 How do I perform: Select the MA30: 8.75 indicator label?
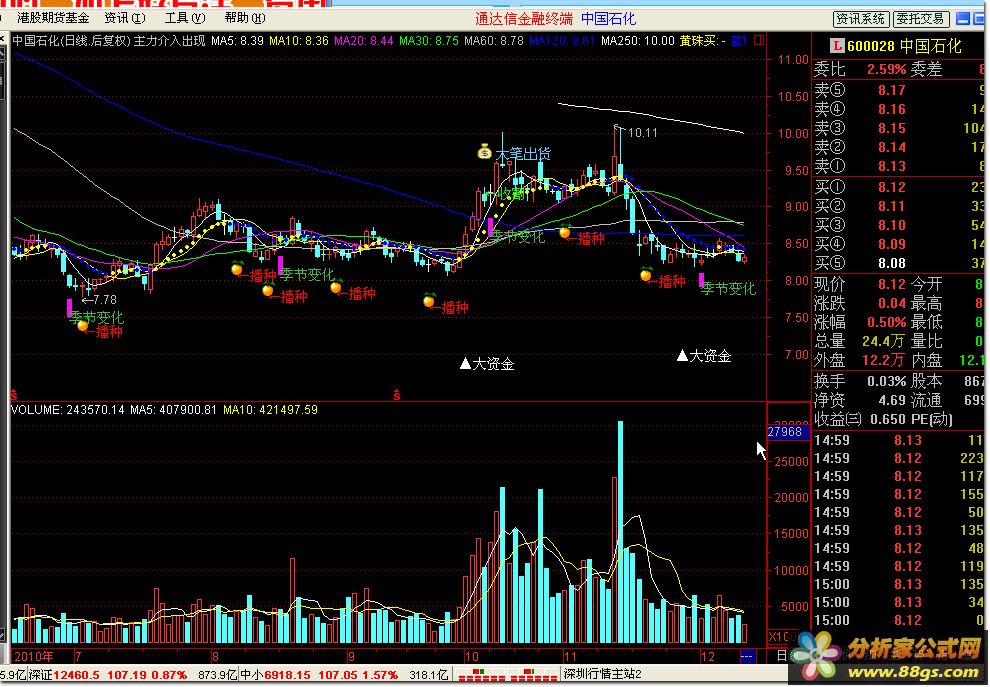429,41
